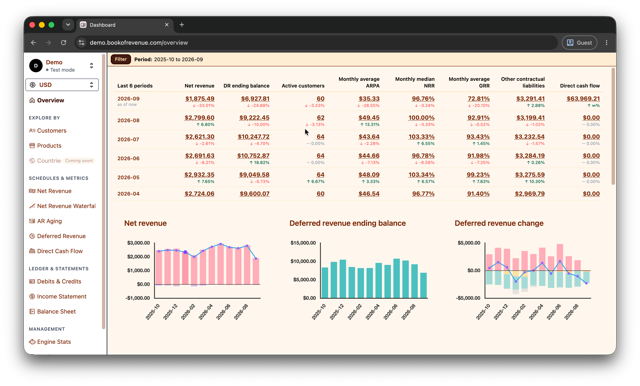Click the Deferred revenue ending balance chart title
Screen dimensions: 640x386
point(347,223)
